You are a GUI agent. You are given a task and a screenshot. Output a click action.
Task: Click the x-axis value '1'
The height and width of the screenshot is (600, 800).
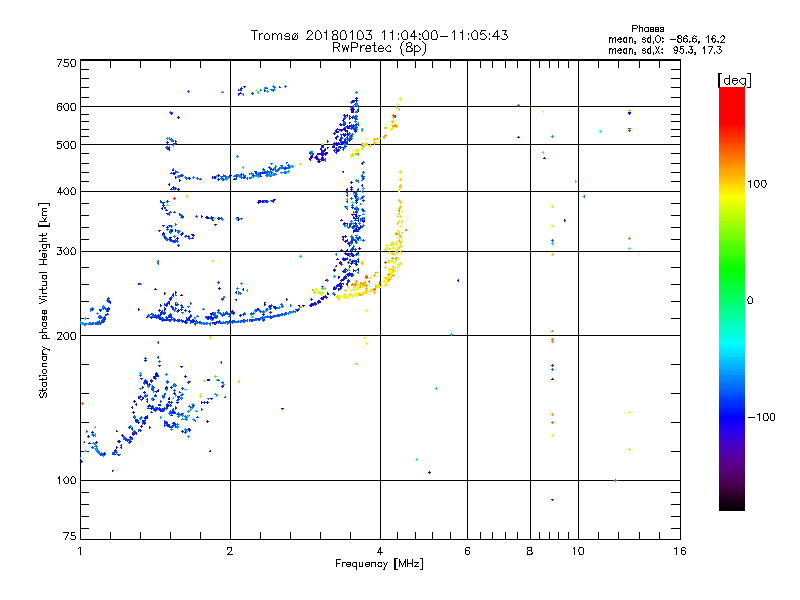(80, 551)
